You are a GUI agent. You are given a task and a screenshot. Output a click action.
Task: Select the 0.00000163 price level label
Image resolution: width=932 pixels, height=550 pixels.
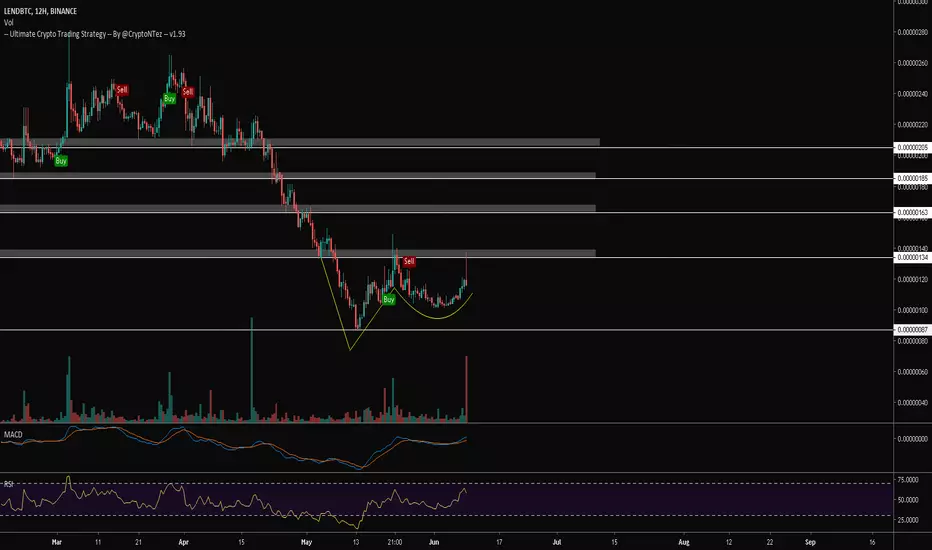(912, 212)
